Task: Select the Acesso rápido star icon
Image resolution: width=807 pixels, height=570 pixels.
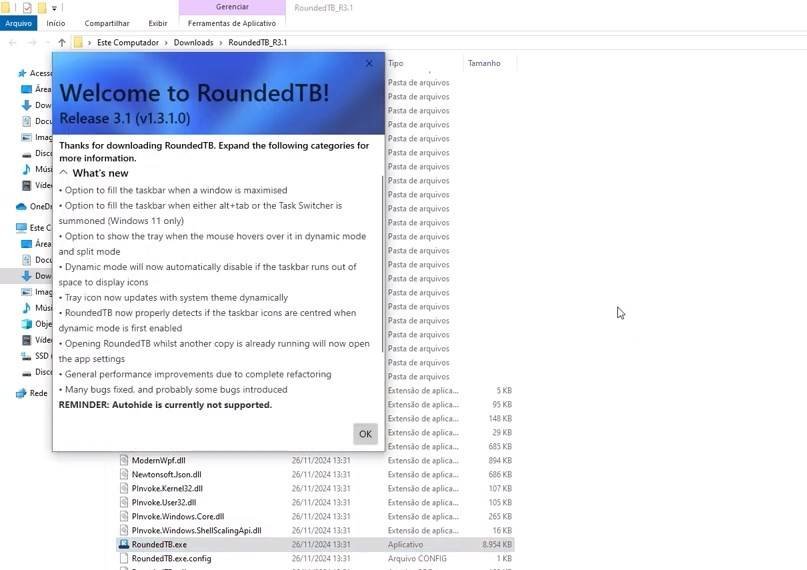Action: [22, 73]
